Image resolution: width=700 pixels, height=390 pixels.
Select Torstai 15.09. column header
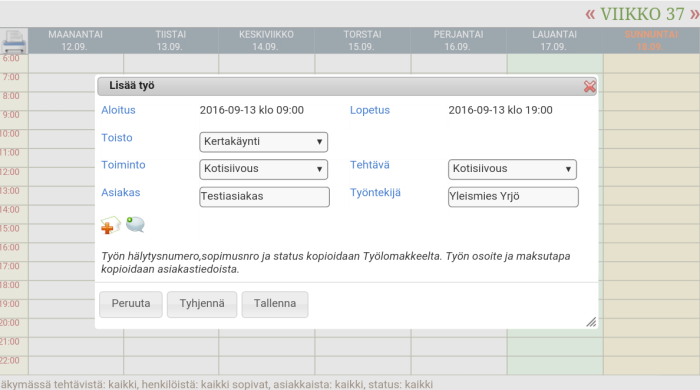point(362,41)
